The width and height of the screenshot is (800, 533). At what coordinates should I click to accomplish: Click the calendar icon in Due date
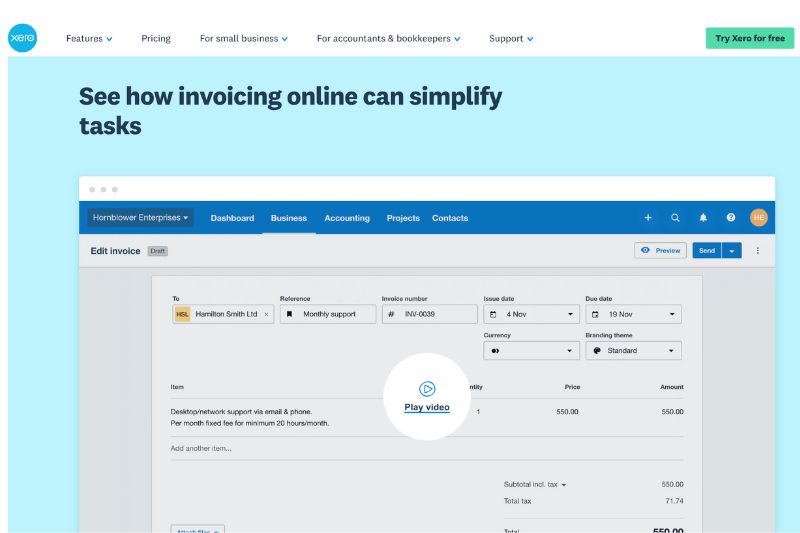595,315
